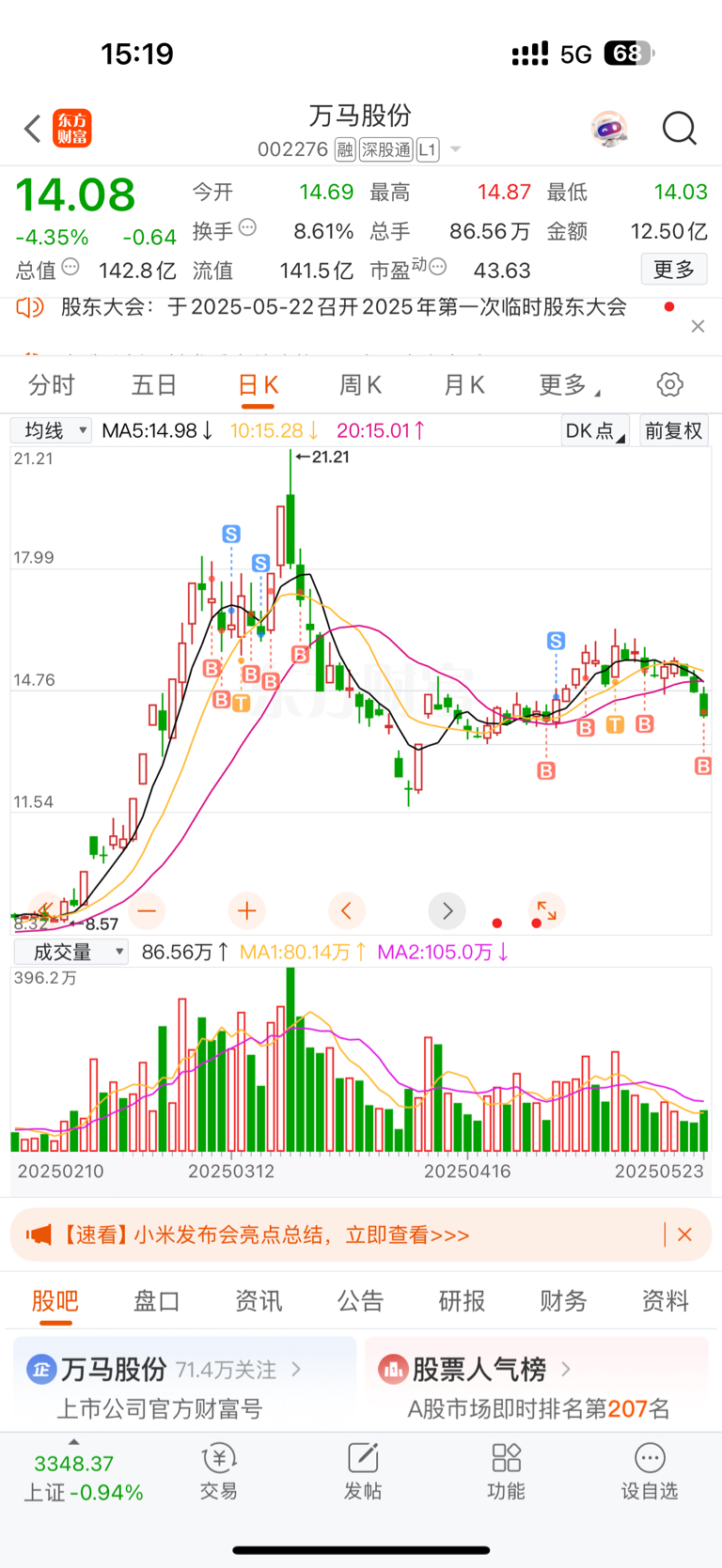Switch to 分时 chart tab
The width and height of the screenshot is (722, 1568).
pos(52,384)
